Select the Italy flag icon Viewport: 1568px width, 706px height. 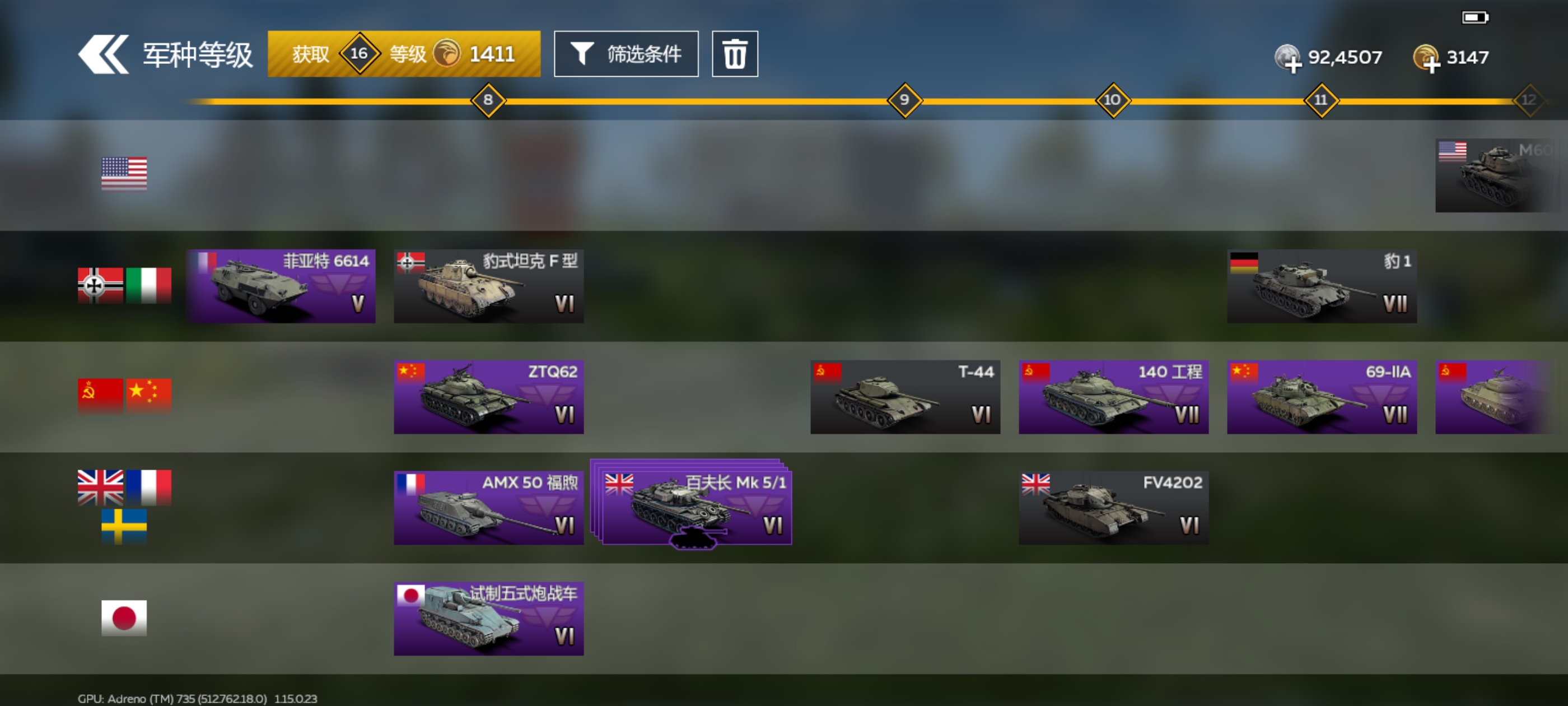point(148,285)
